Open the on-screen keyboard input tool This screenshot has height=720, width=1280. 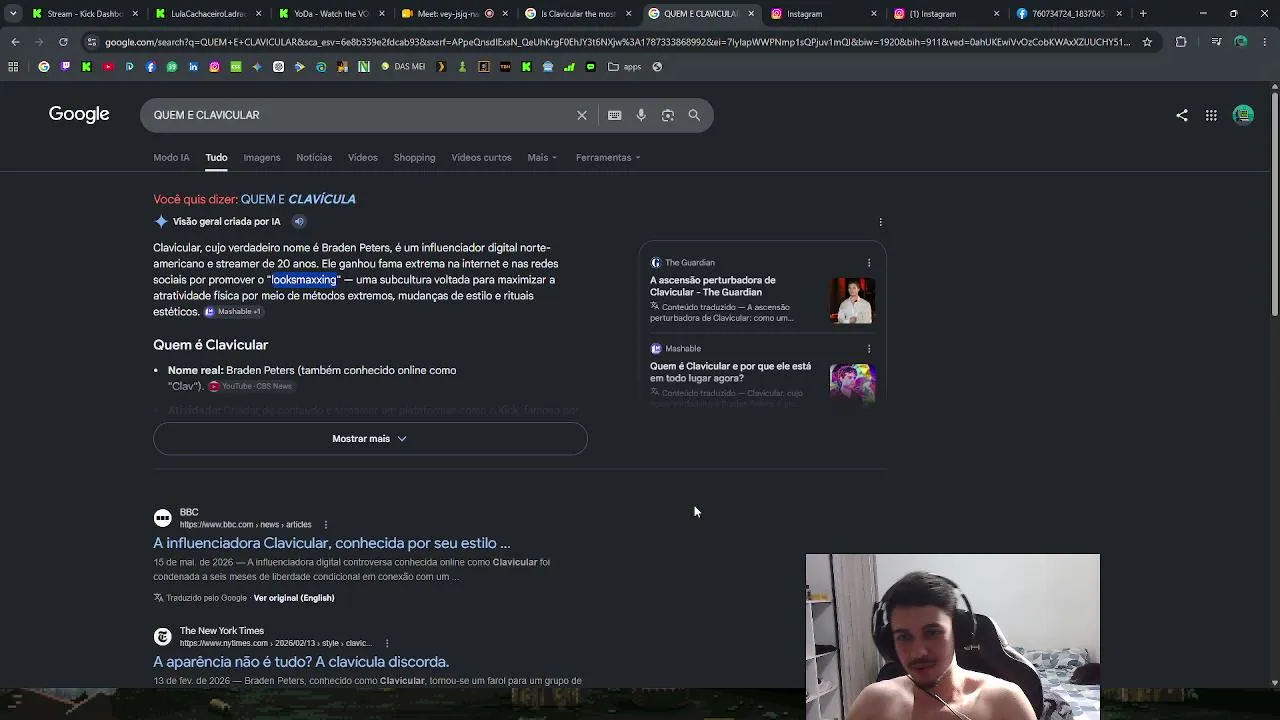point(615,115)
